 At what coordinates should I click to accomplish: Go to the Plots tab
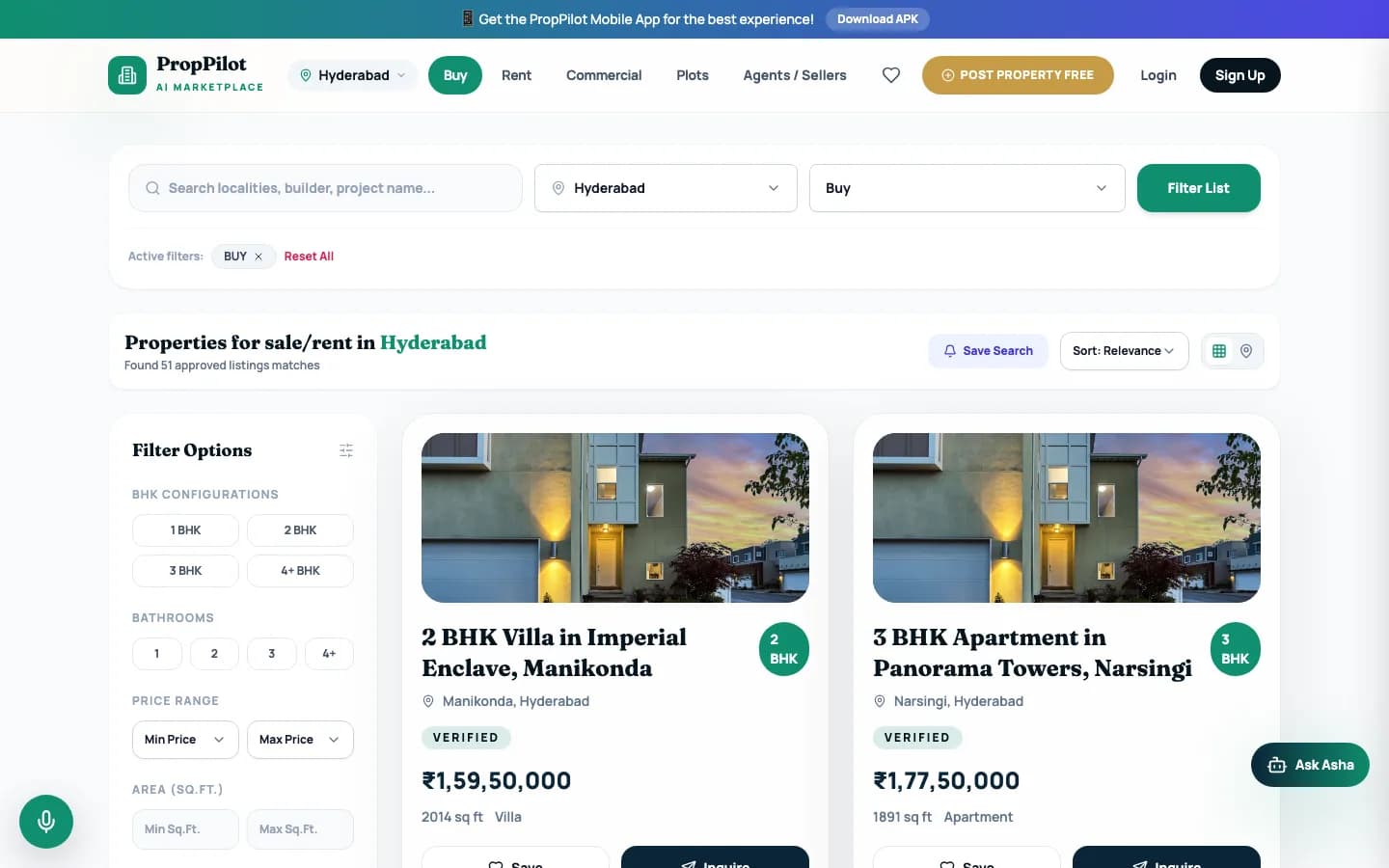tap(693, 75)
